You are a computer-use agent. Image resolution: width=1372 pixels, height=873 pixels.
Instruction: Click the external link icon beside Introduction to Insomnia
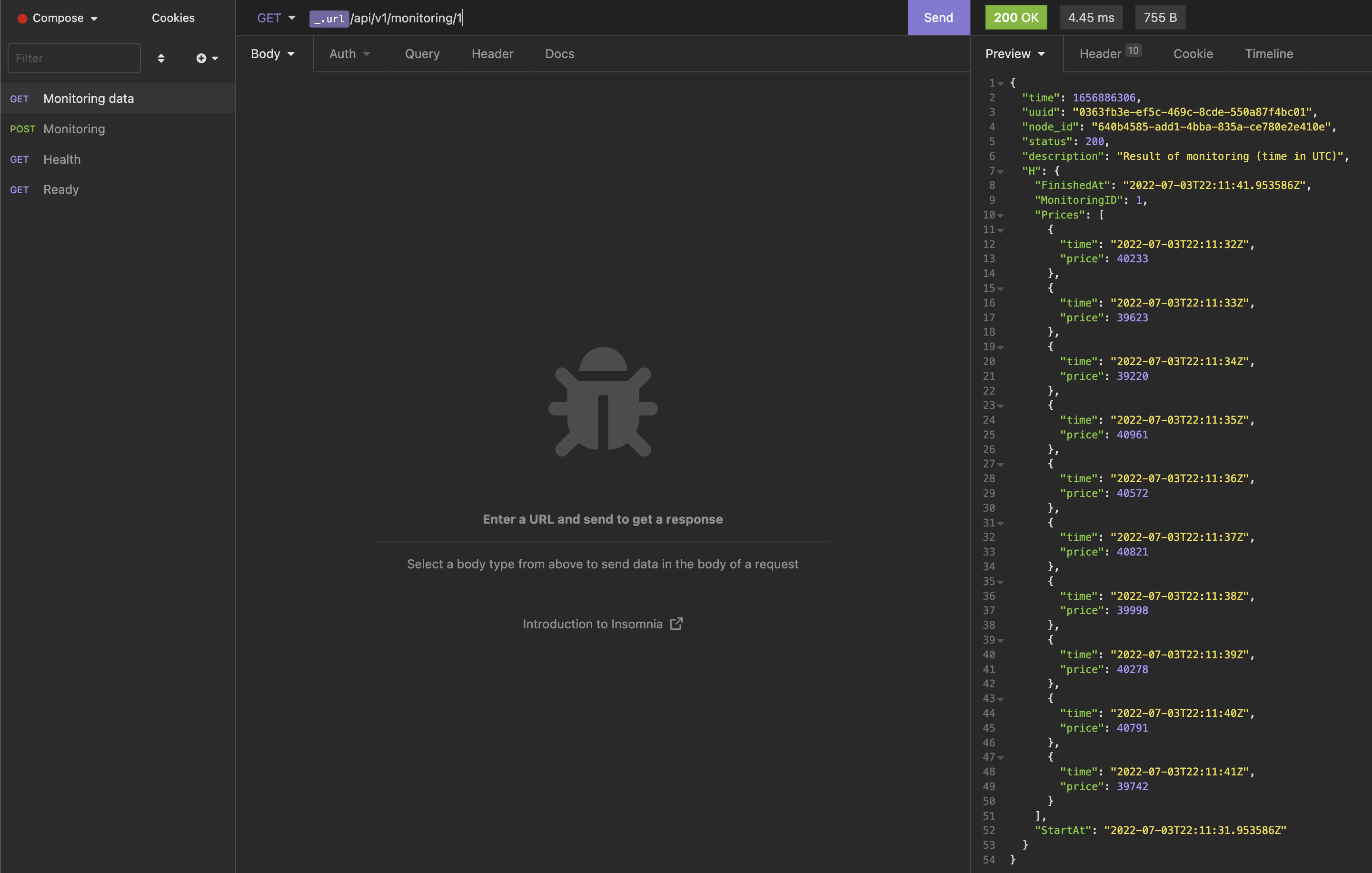point(676,624)
